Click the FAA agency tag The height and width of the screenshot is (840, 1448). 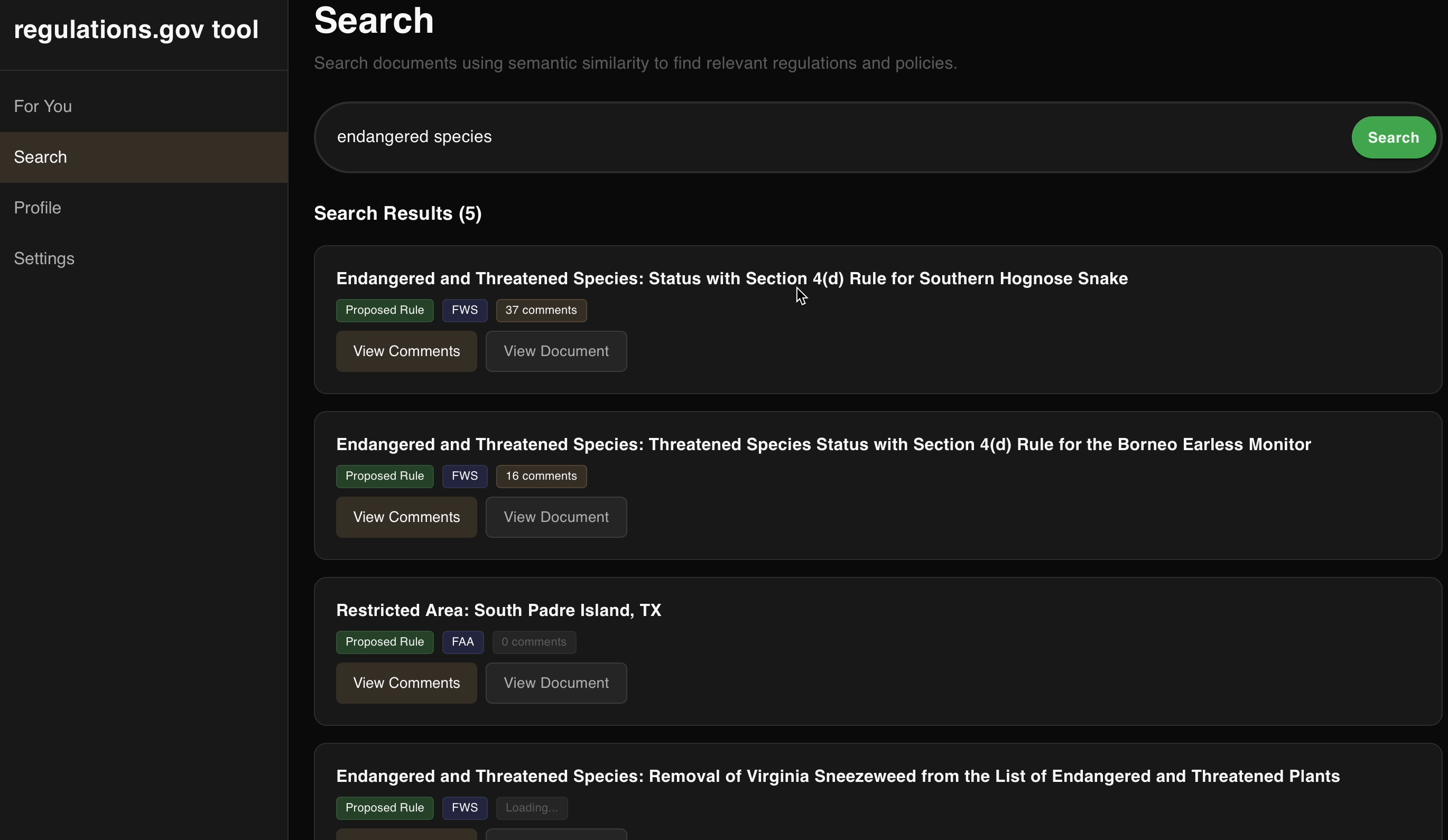pos(462,642)
